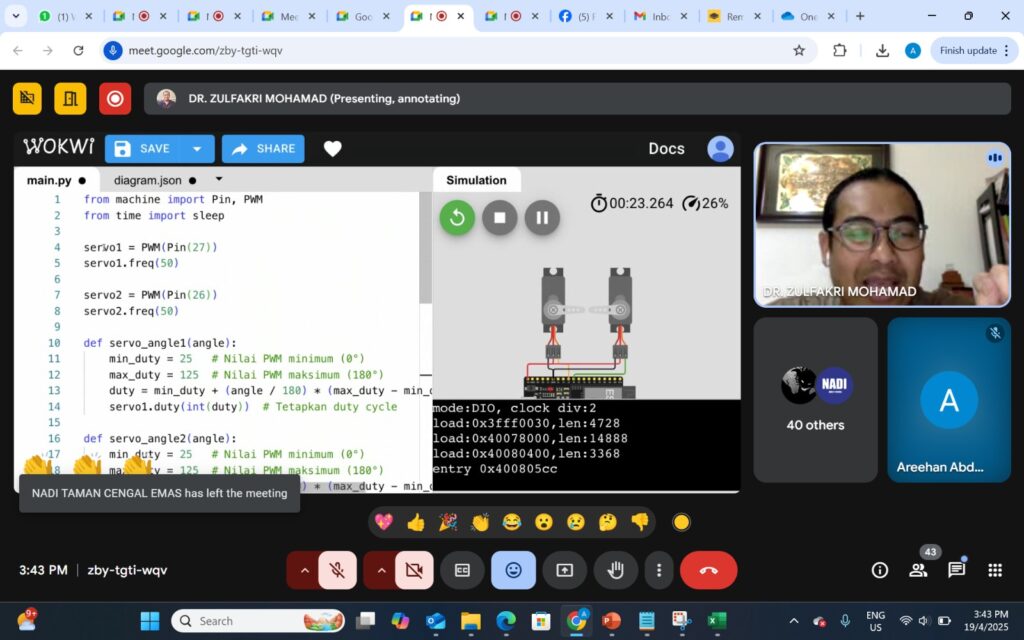Click the Finish update button in Chrome

pyautogui.click(x=968, y=51)
